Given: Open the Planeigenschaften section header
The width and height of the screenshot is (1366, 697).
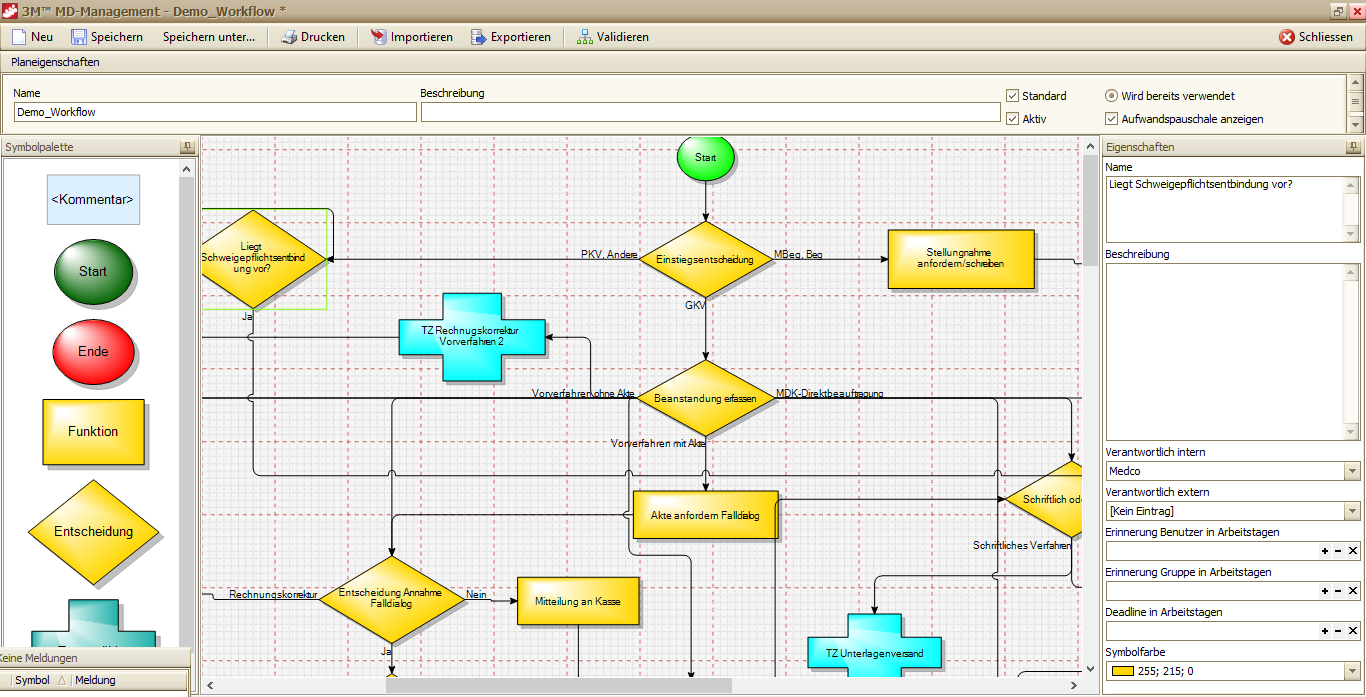Looking at the screenshot, I should pyautogui.click(x=56, y=62).
